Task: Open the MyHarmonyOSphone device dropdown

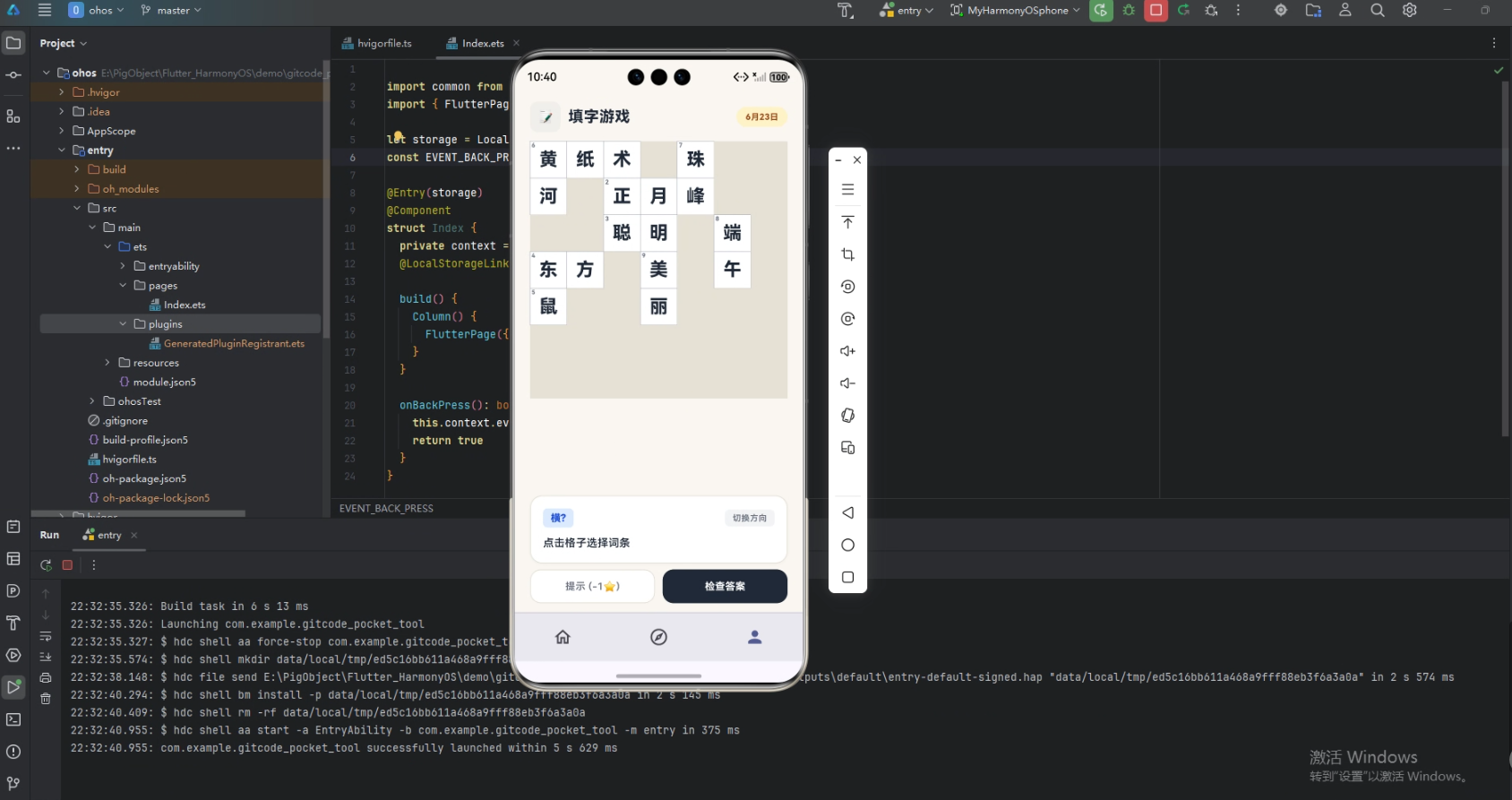Action: (1015, 10)
